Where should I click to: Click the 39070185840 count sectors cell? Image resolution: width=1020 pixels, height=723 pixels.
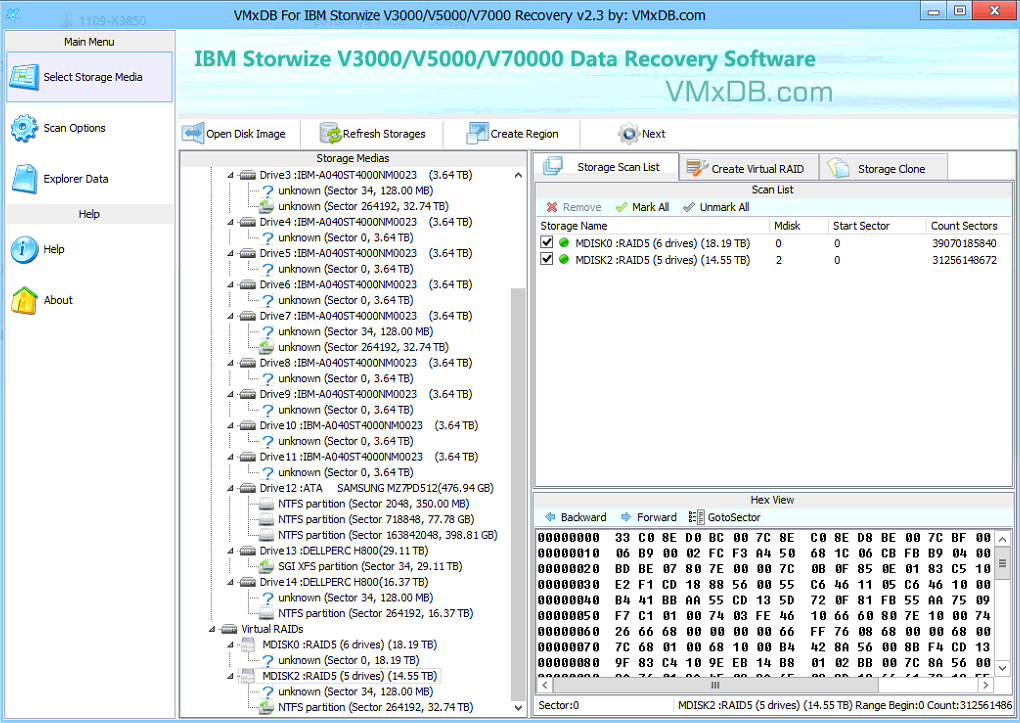964,243
